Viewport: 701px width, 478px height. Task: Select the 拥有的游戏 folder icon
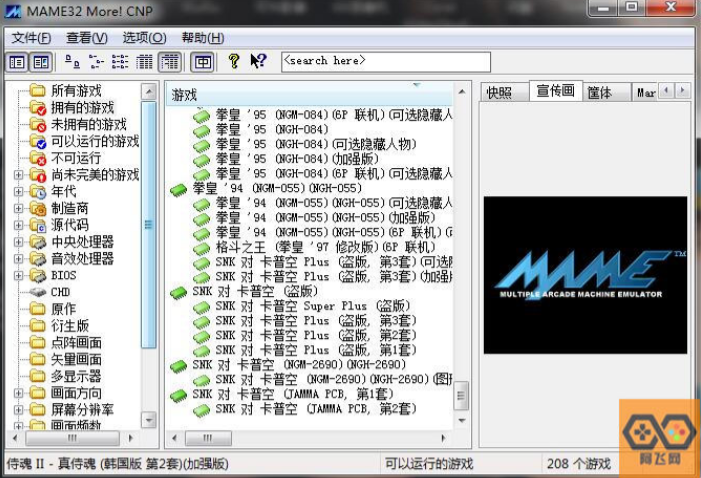click(x=38, y=108)
